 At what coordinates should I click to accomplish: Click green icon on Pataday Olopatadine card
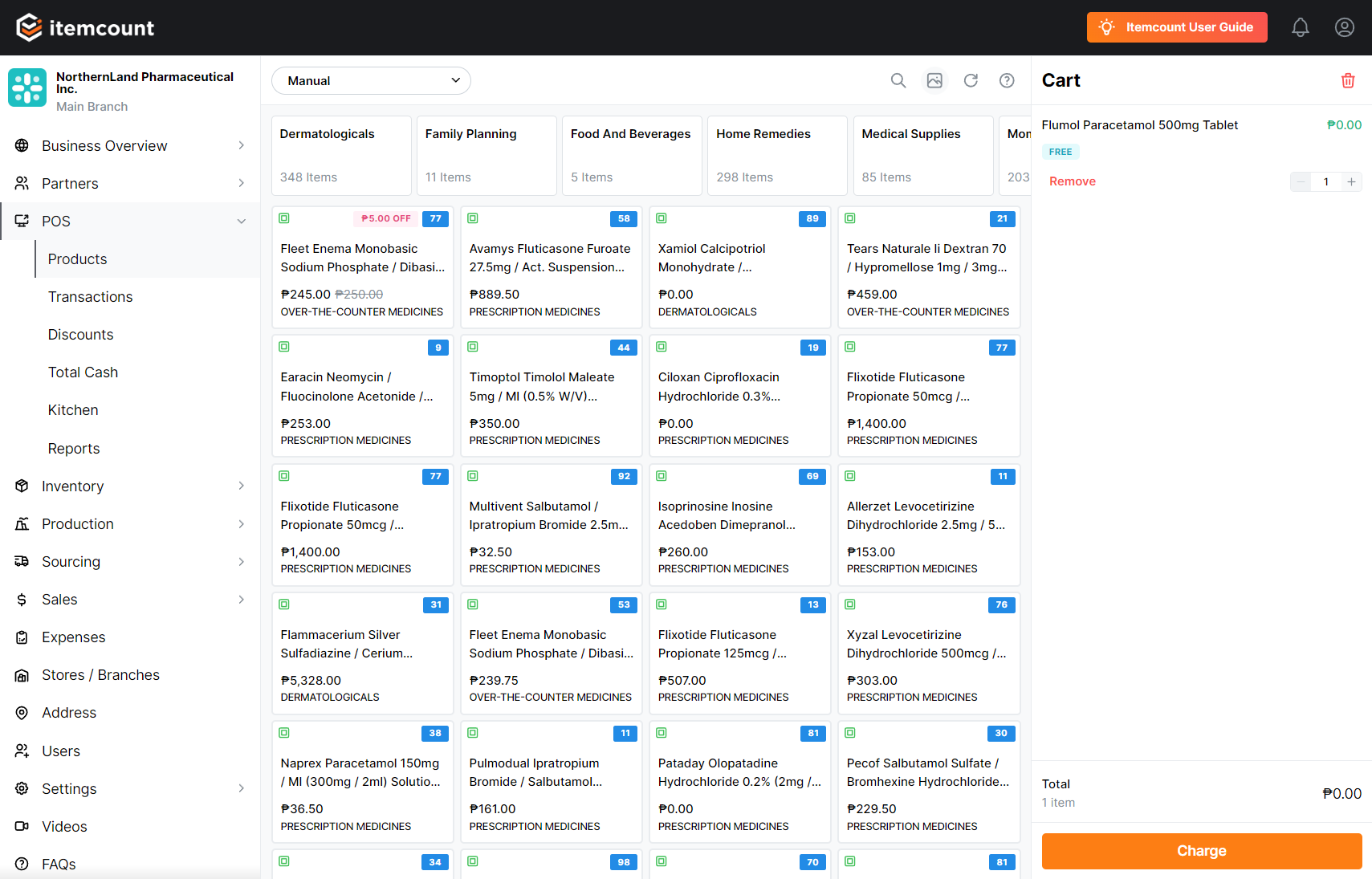tap(662, 733)
